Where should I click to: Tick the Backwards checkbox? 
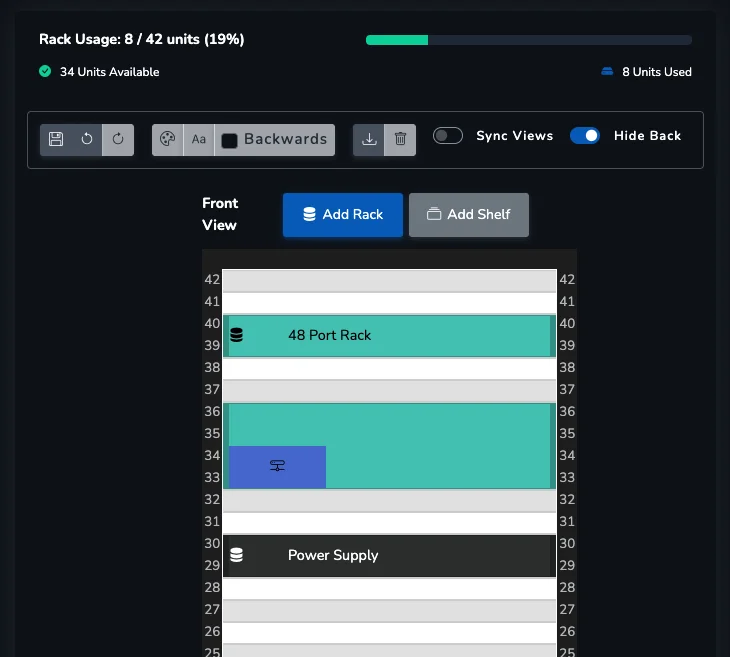pos(229,140)
